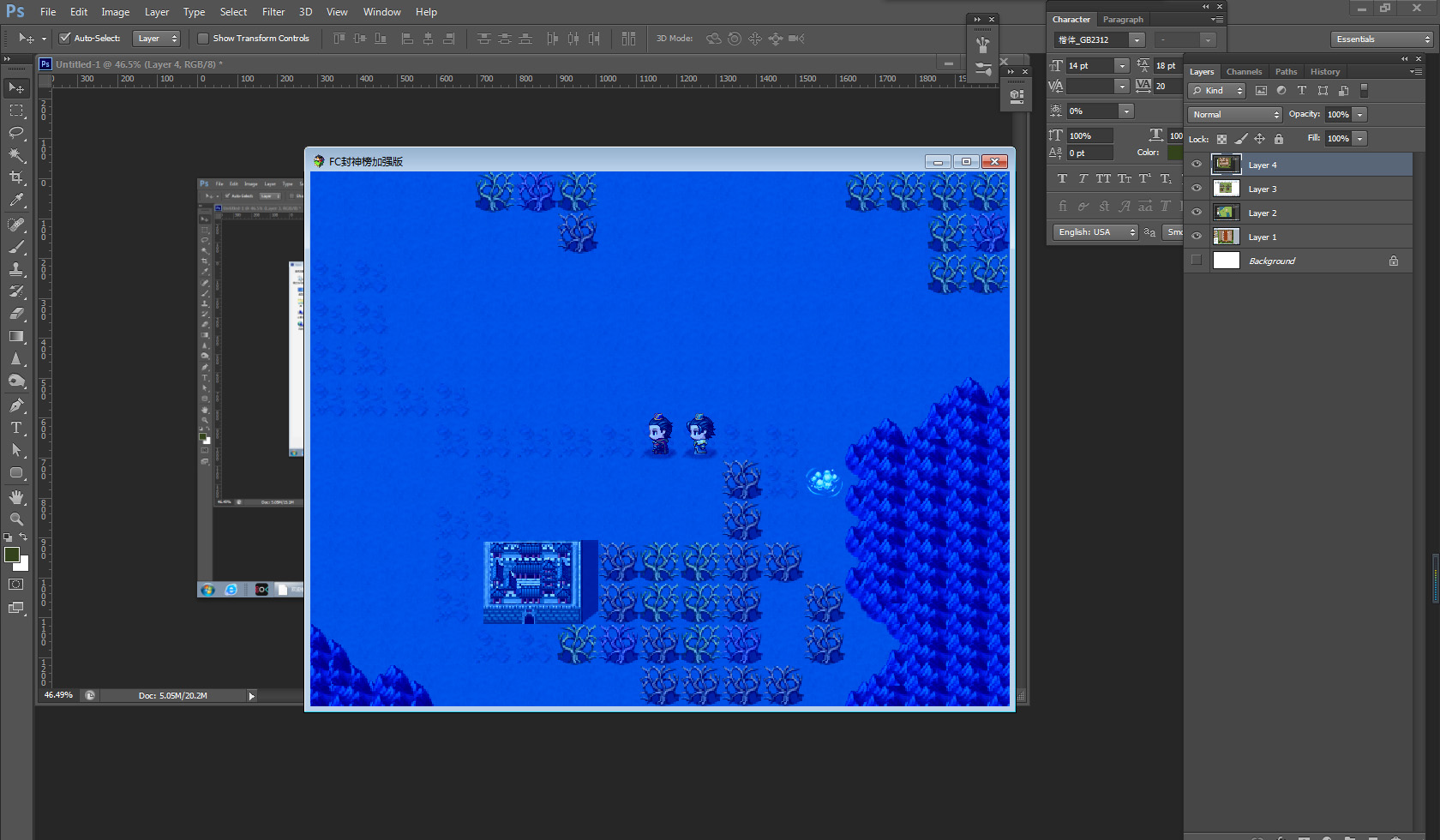Viewport: 1440px width, 840px height.
Task: Select the Pen tool
Action: click(16, 405)
